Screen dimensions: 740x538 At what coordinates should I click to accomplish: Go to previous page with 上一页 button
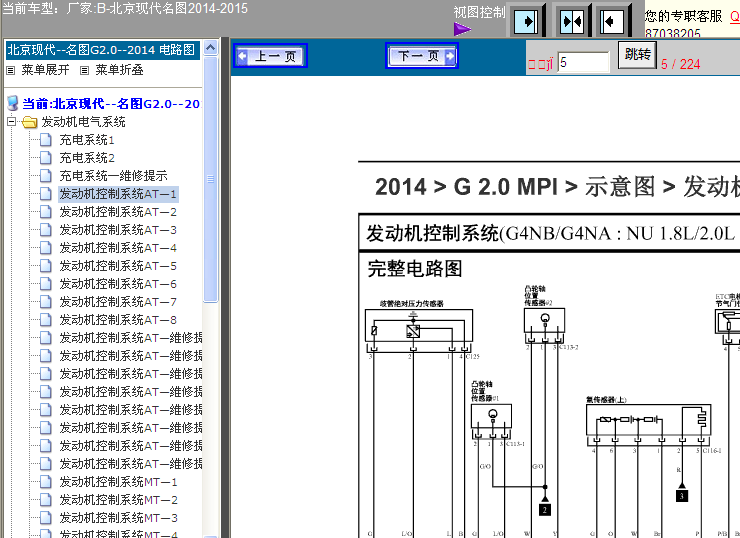pos(270,56)
